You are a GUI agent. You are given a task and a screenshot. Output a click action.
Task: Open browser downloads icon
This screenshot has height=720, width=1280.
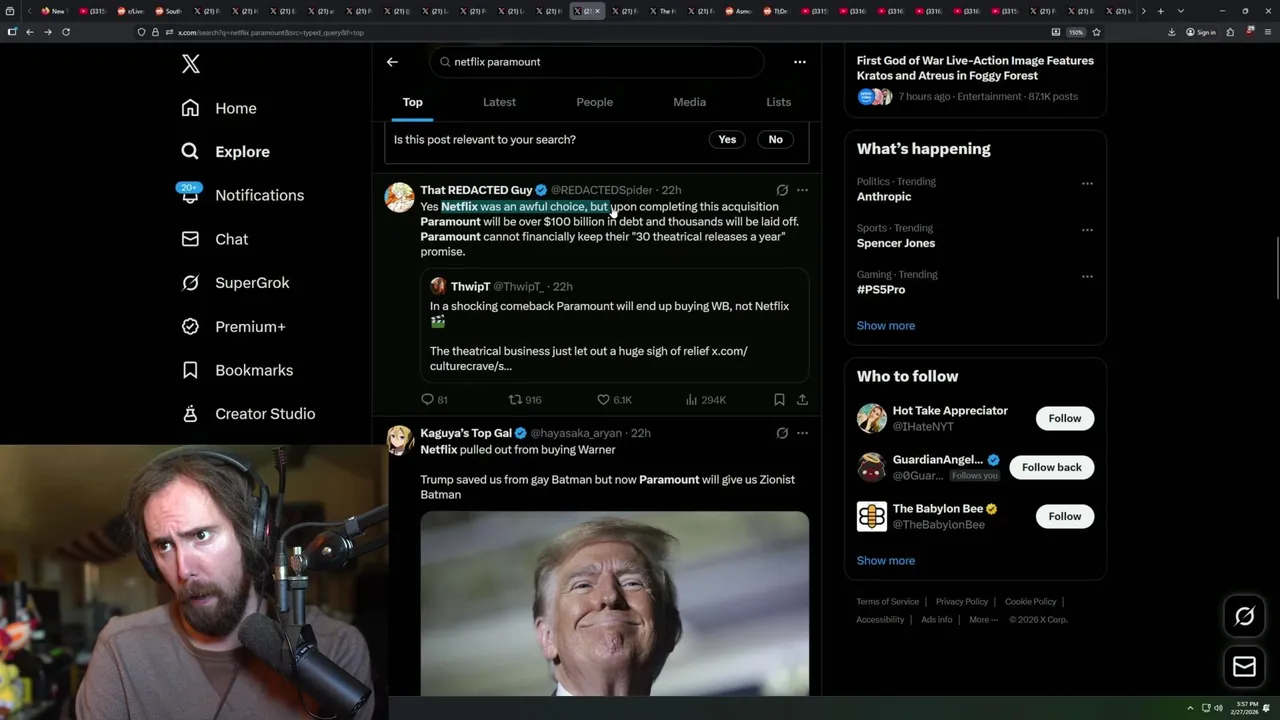point(1171,32)
